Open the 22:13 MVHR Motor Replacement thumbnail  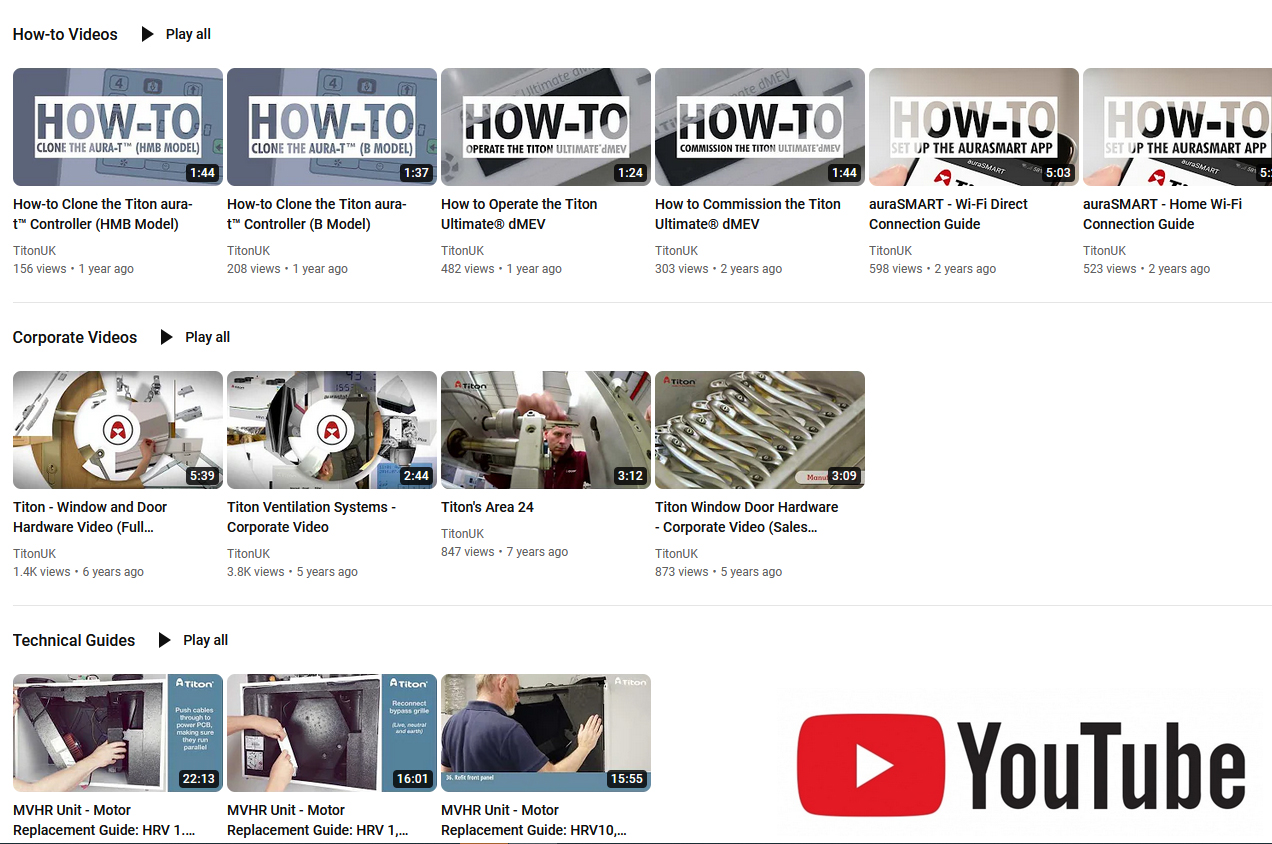118,733
